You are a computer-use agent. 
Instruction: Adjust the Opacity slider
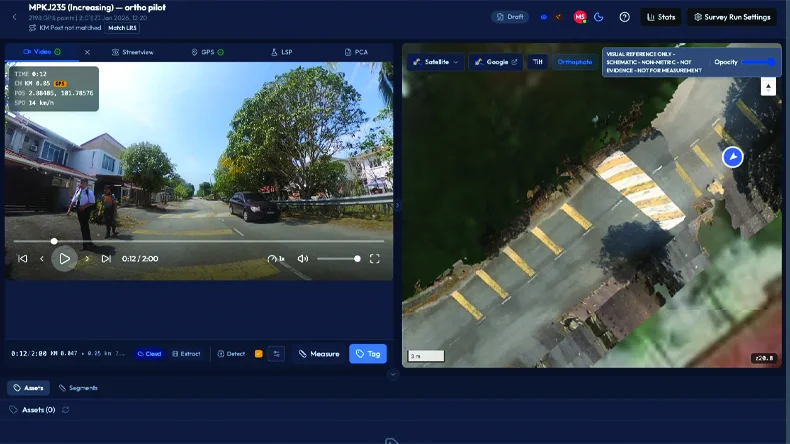[x=759, y=62]
